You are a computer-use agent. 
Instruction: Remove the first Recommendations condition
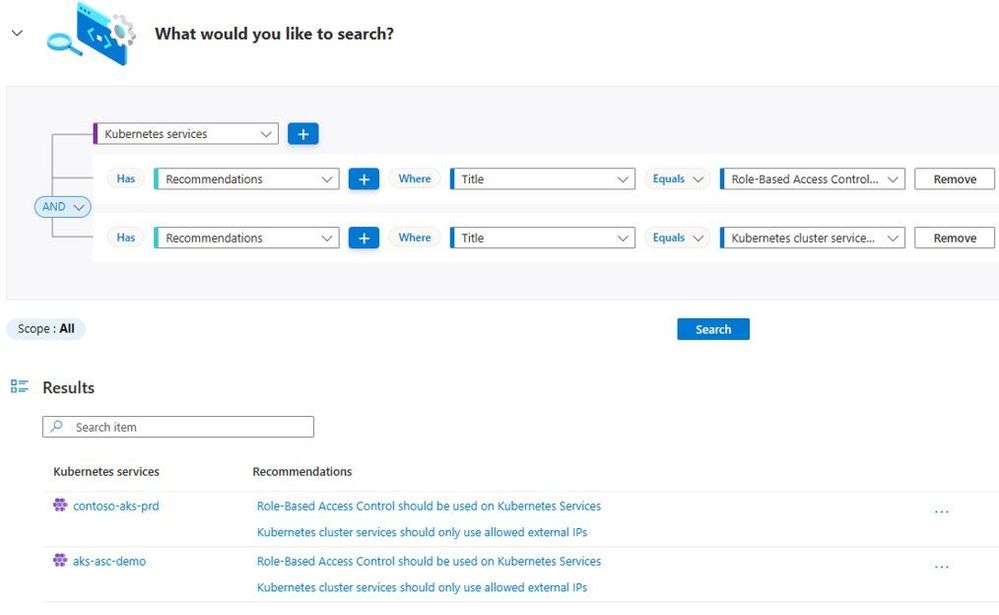(954, 179)
